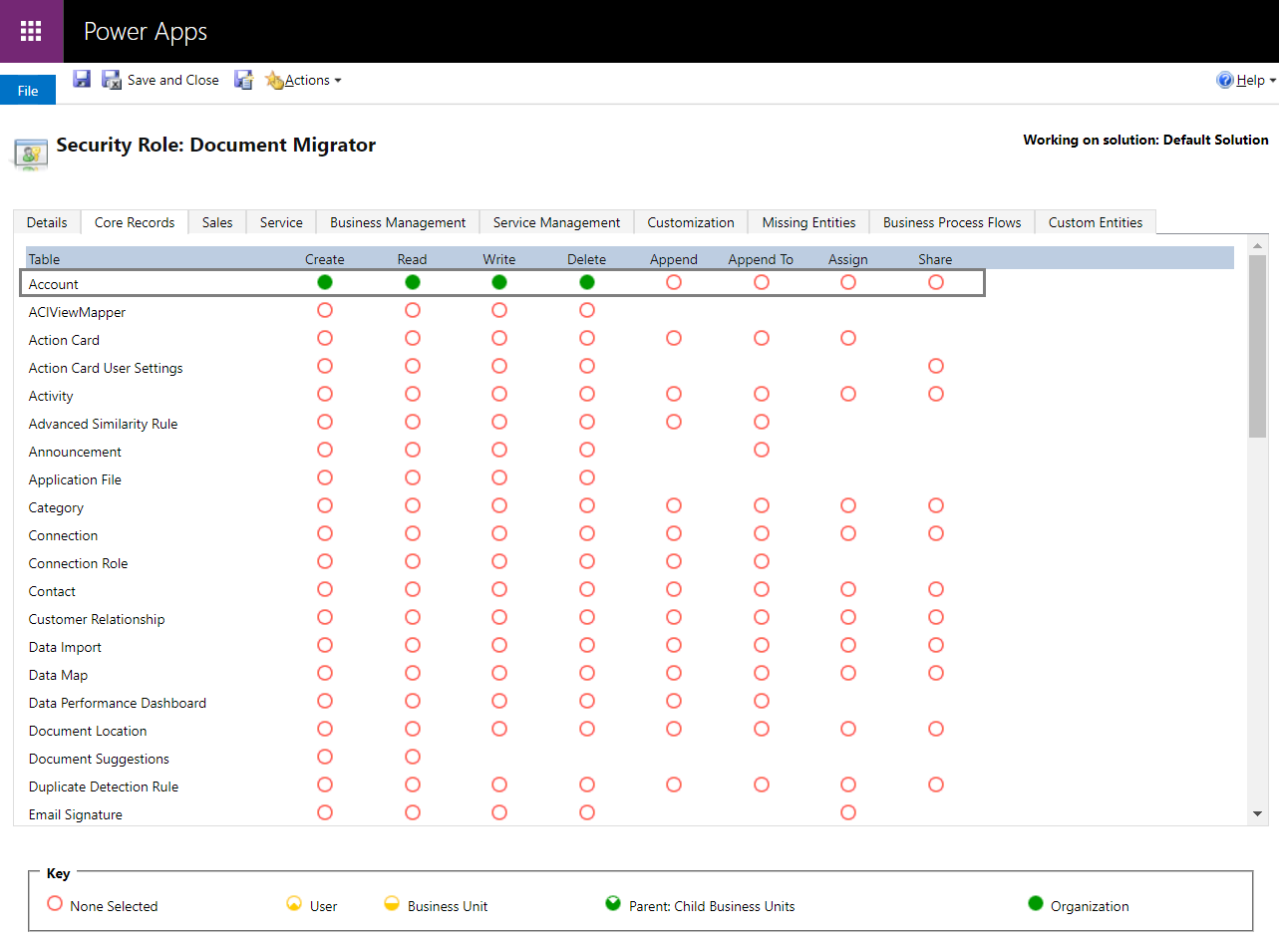Toggle Assign privilege for Duplicate Detection Rule

coord(848,785)
